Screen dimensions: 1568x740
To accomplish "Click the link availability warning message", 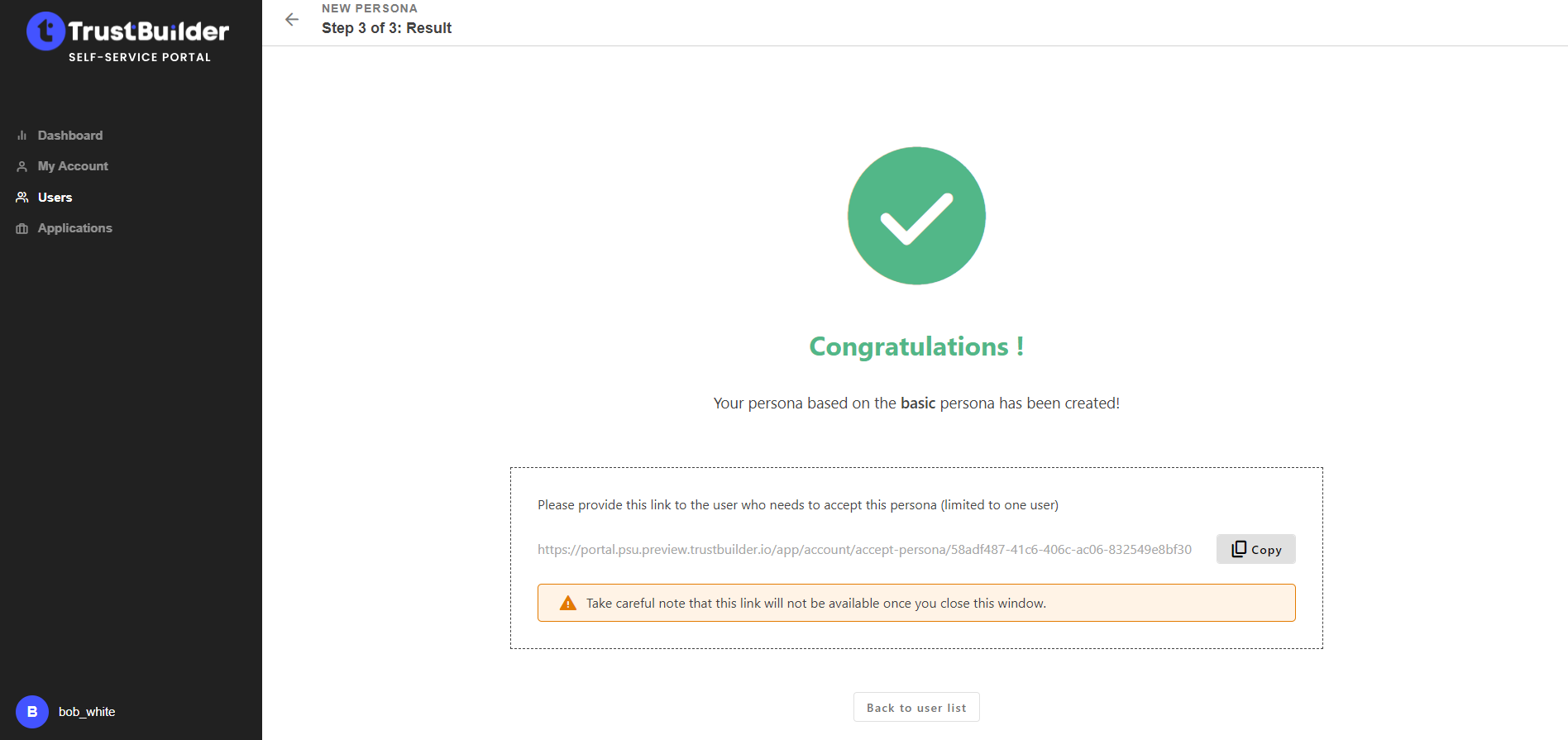I will pyautogui.click(x=815, y=604).
